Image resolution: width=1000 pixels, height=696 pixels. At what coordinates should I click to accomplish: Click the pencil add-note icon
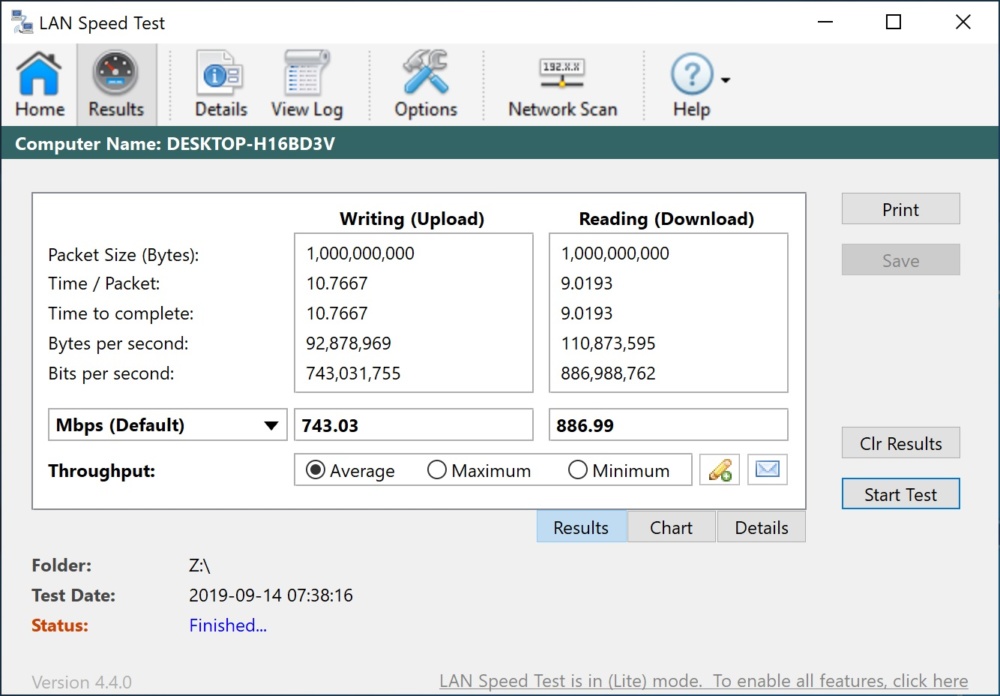point(719,470)
